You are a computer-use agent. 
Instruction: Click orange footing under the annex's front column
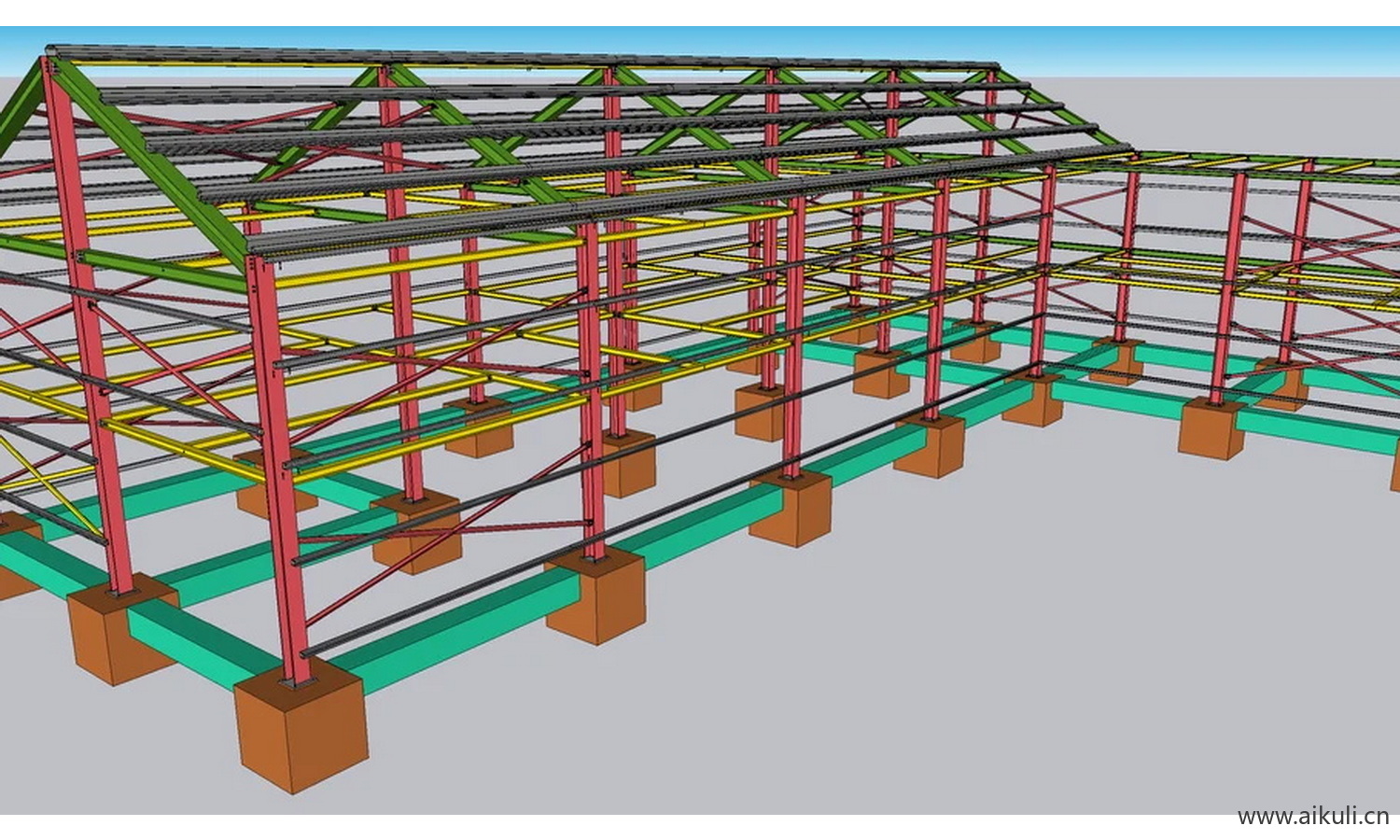point(1210,429)
